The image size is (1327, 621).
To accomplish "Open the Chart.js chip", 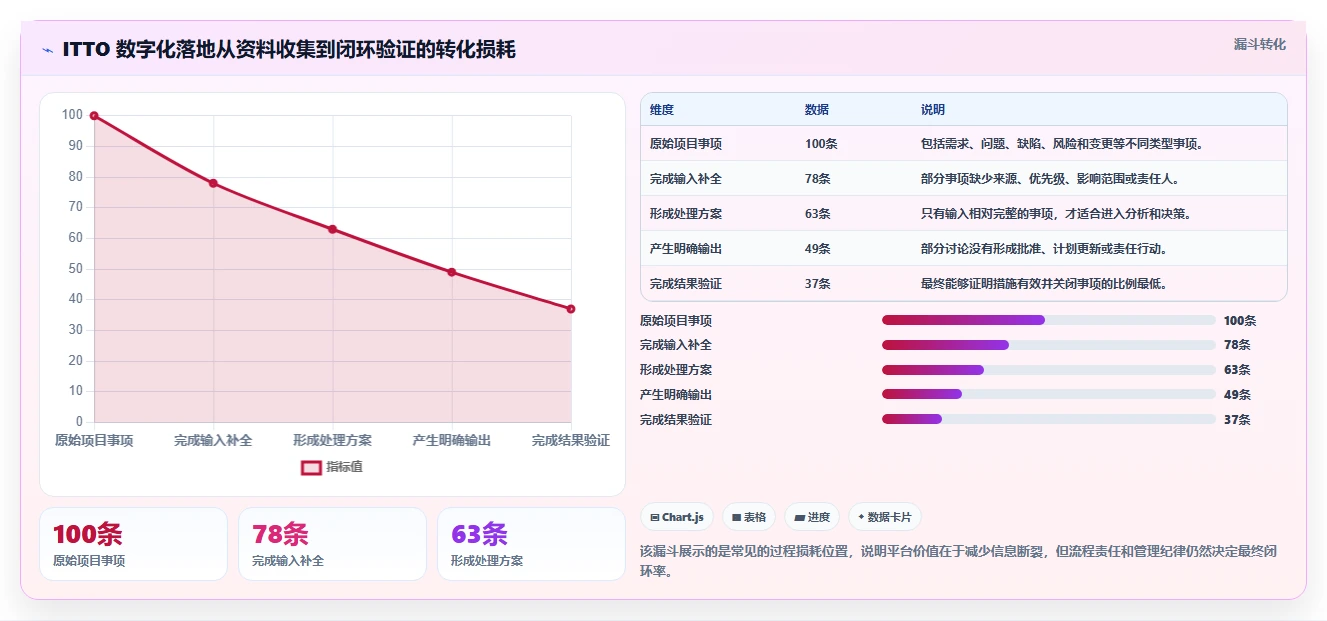I will point(677,517).
